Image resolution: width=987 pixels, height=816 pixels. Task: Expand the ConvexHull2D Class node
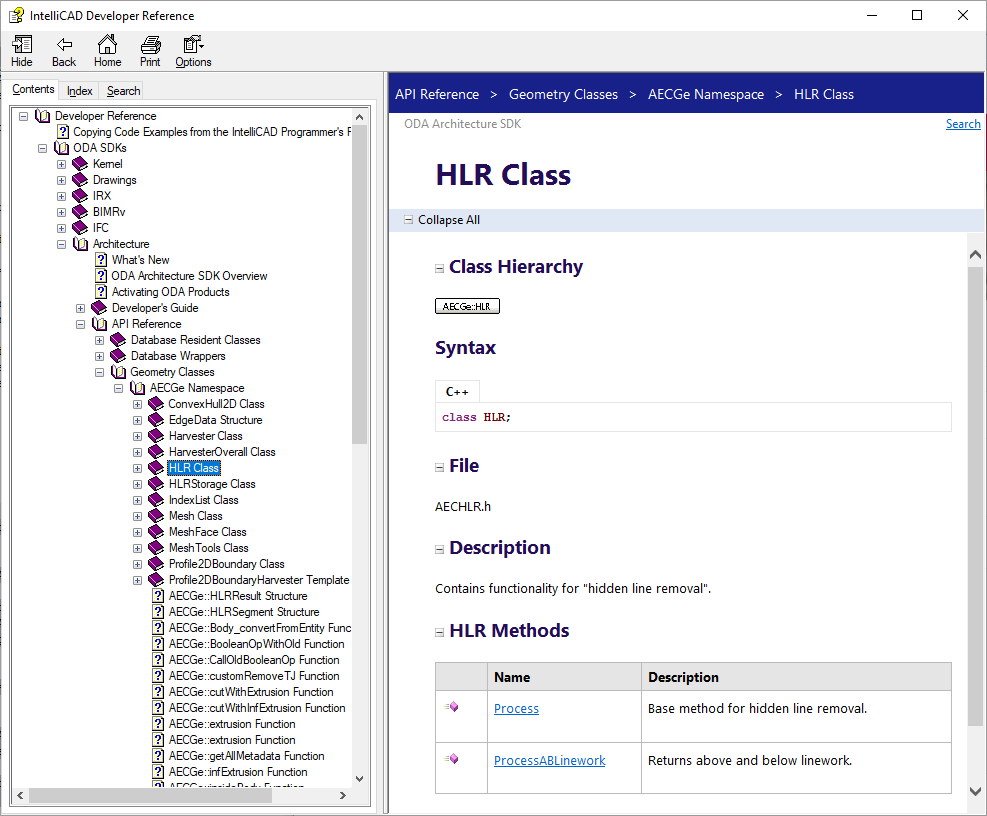(x=137, y=404)
